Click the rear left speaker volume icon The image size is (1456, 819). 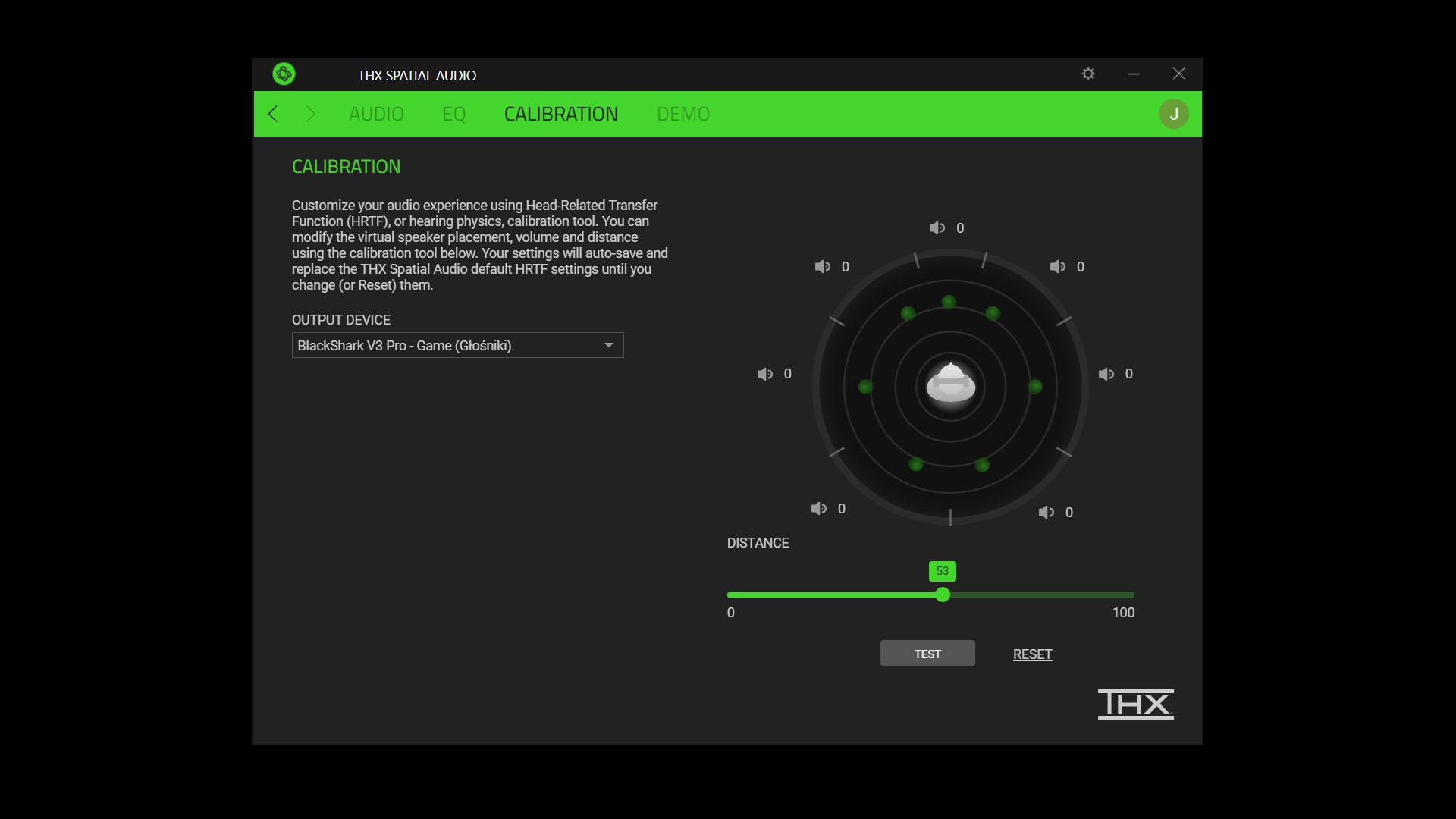819,508
